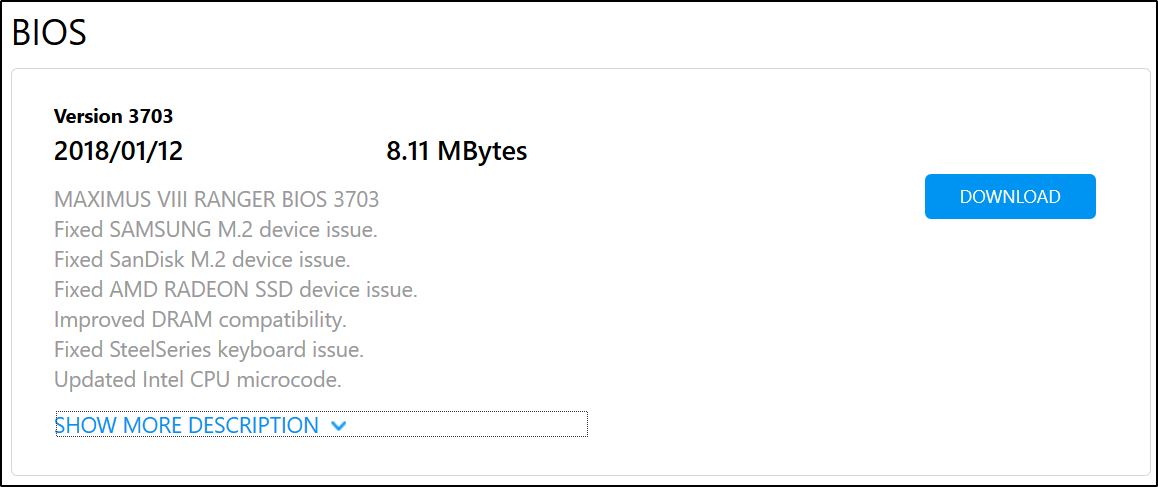
Task: Select the Version 3703 label
Action: (x=113, y=117)
